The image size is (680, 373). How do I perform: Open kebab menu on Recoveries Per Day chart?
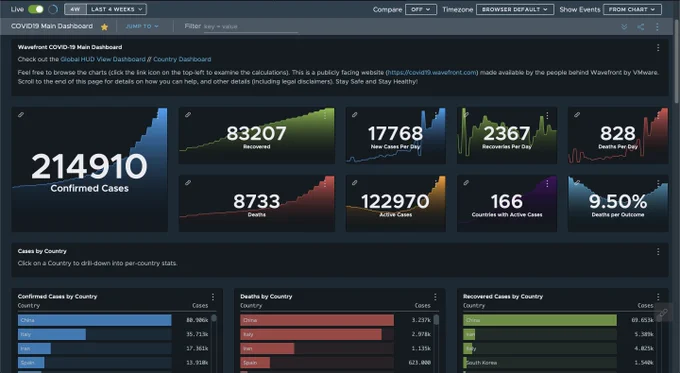pos(547,115)
